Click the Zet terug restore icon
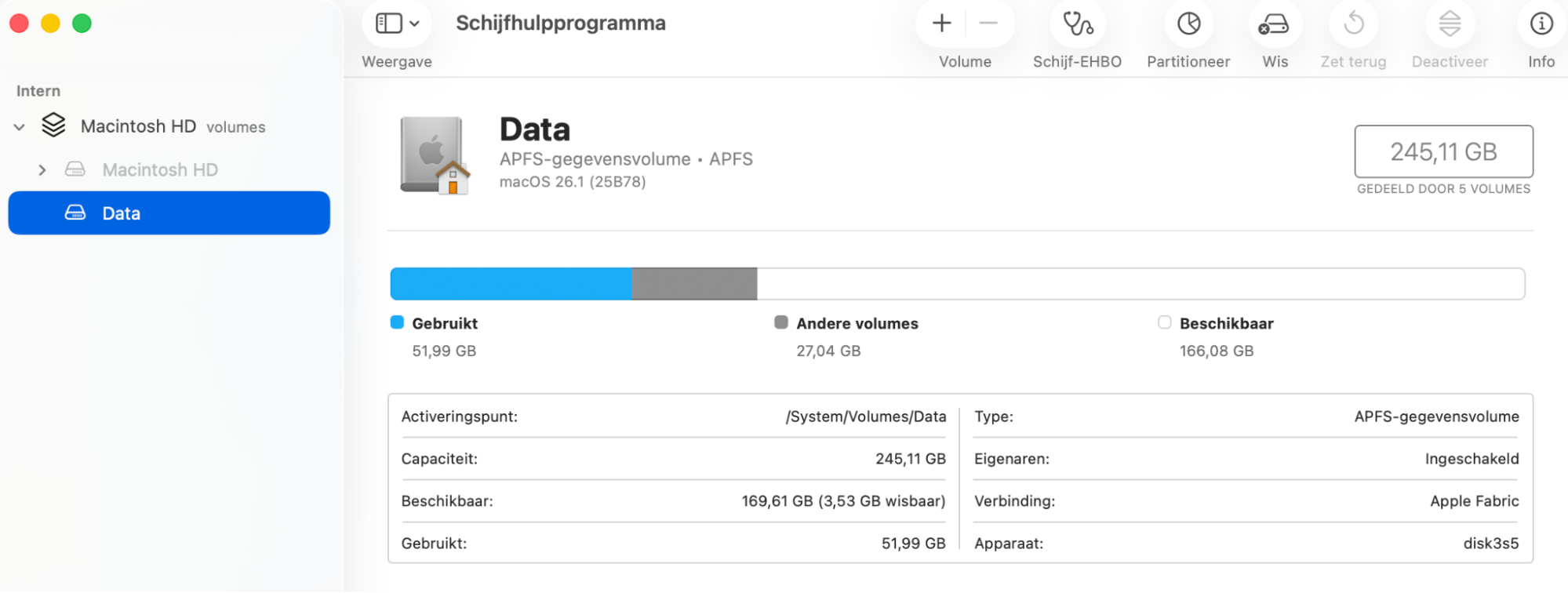Viewport: 1568px width, 593px height. 1353,24
